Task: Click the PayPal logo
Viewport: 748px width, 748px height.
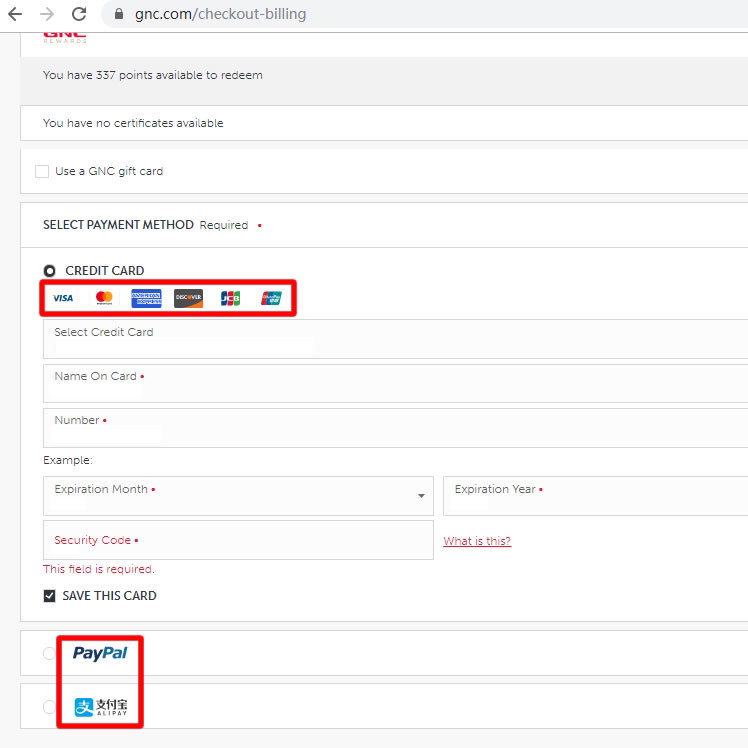Action: (x=100, y=653)
